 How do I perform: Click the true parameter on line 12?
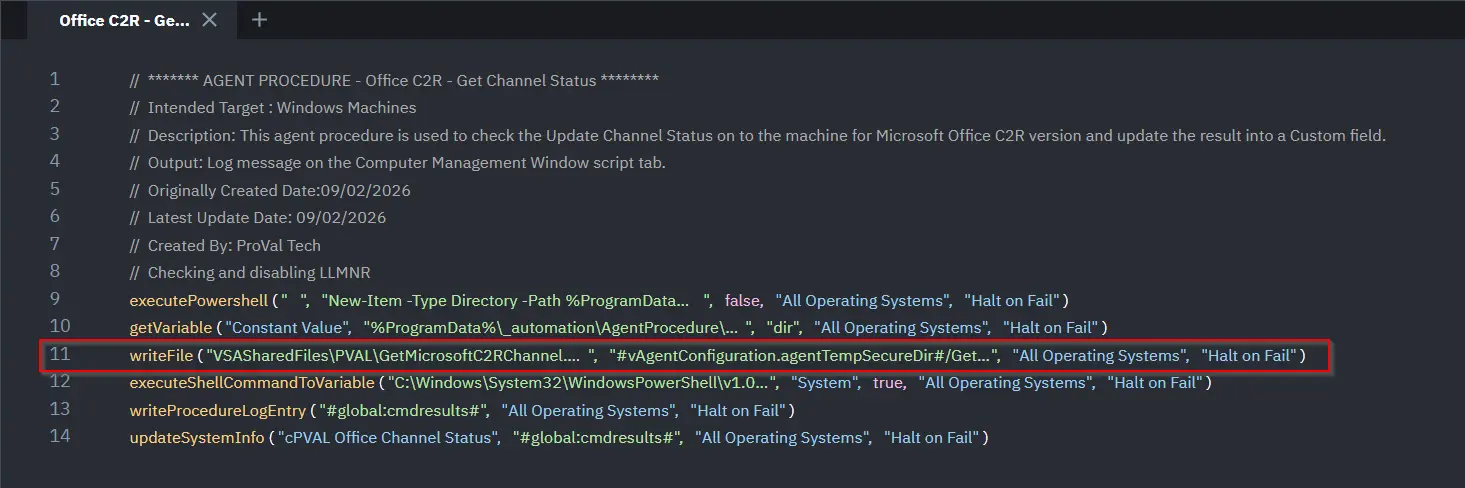(x=885, y=382)
